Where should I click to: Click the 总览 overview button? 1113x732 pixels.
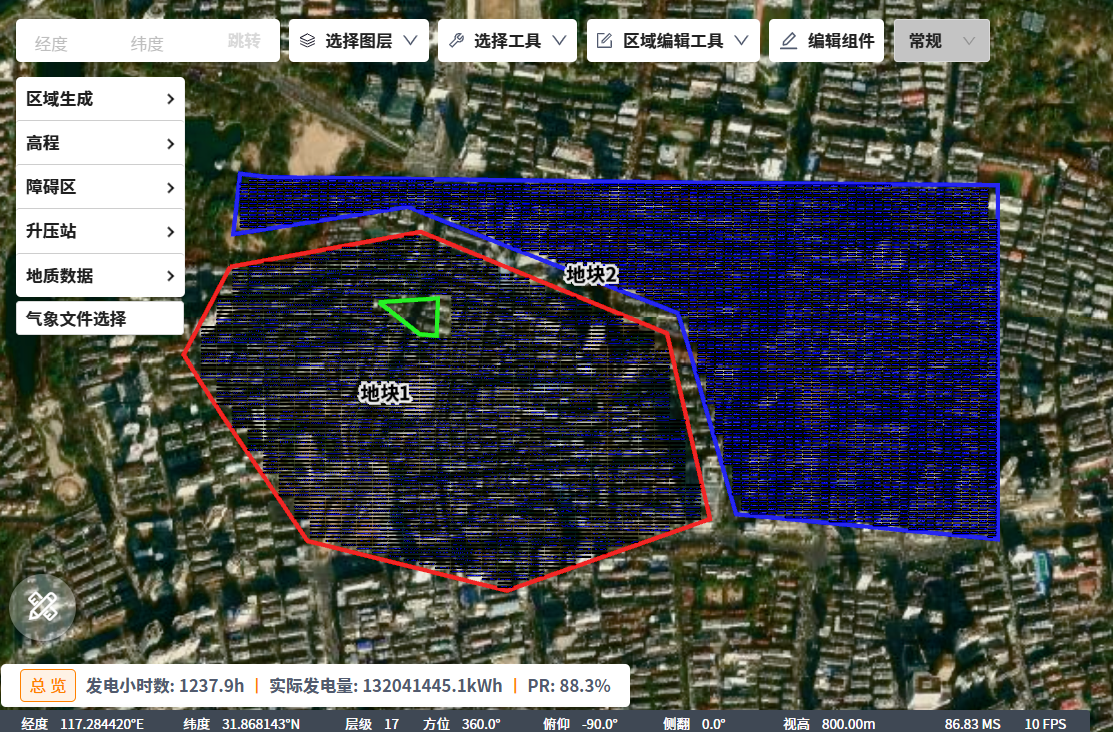point(48,685)
